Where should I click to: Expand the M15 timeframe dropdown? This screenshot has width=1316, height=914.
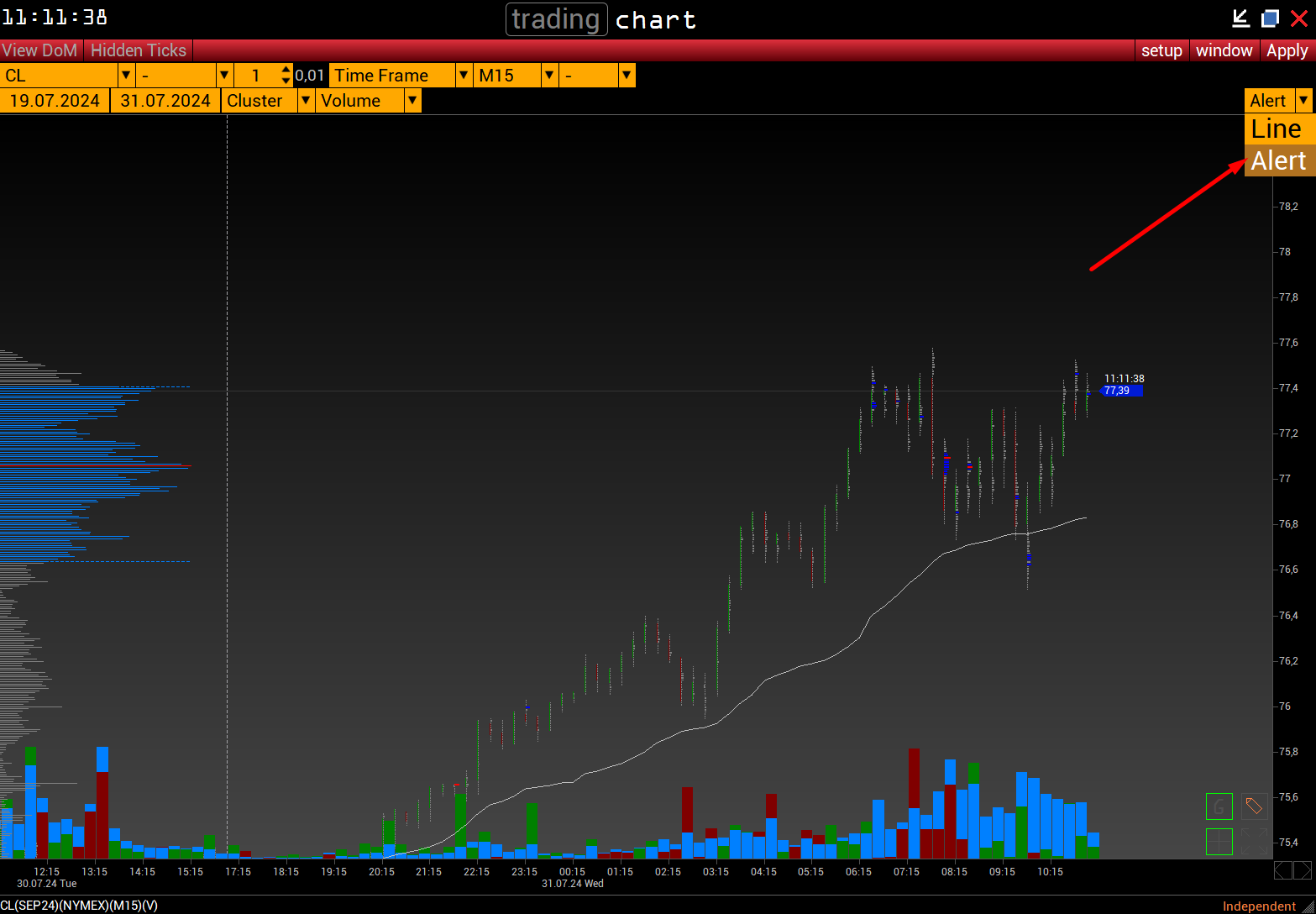(x=549, y=76)
